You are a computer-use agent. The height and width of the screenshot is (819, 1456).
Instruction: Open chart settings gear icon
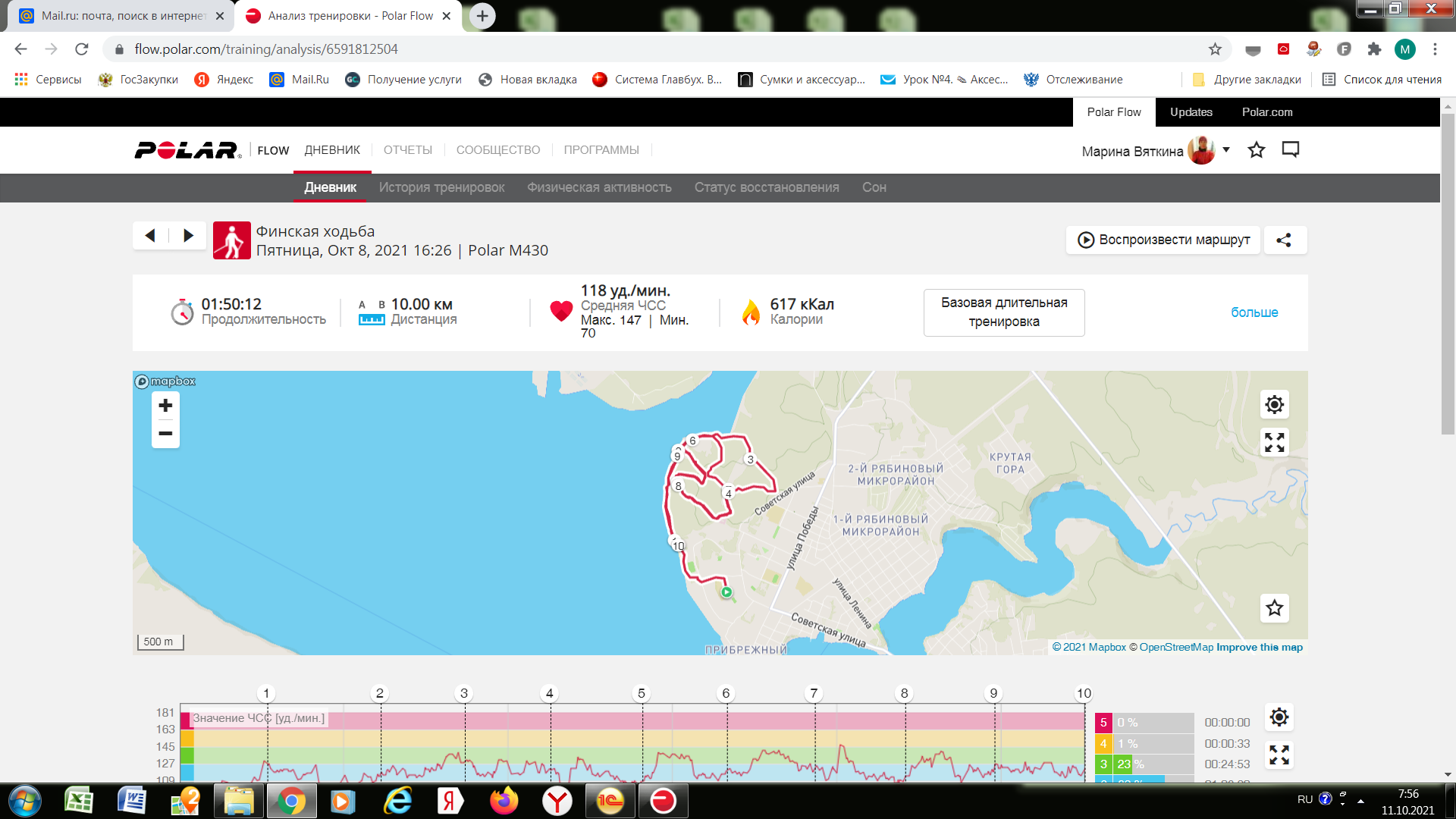point(1279,717)
